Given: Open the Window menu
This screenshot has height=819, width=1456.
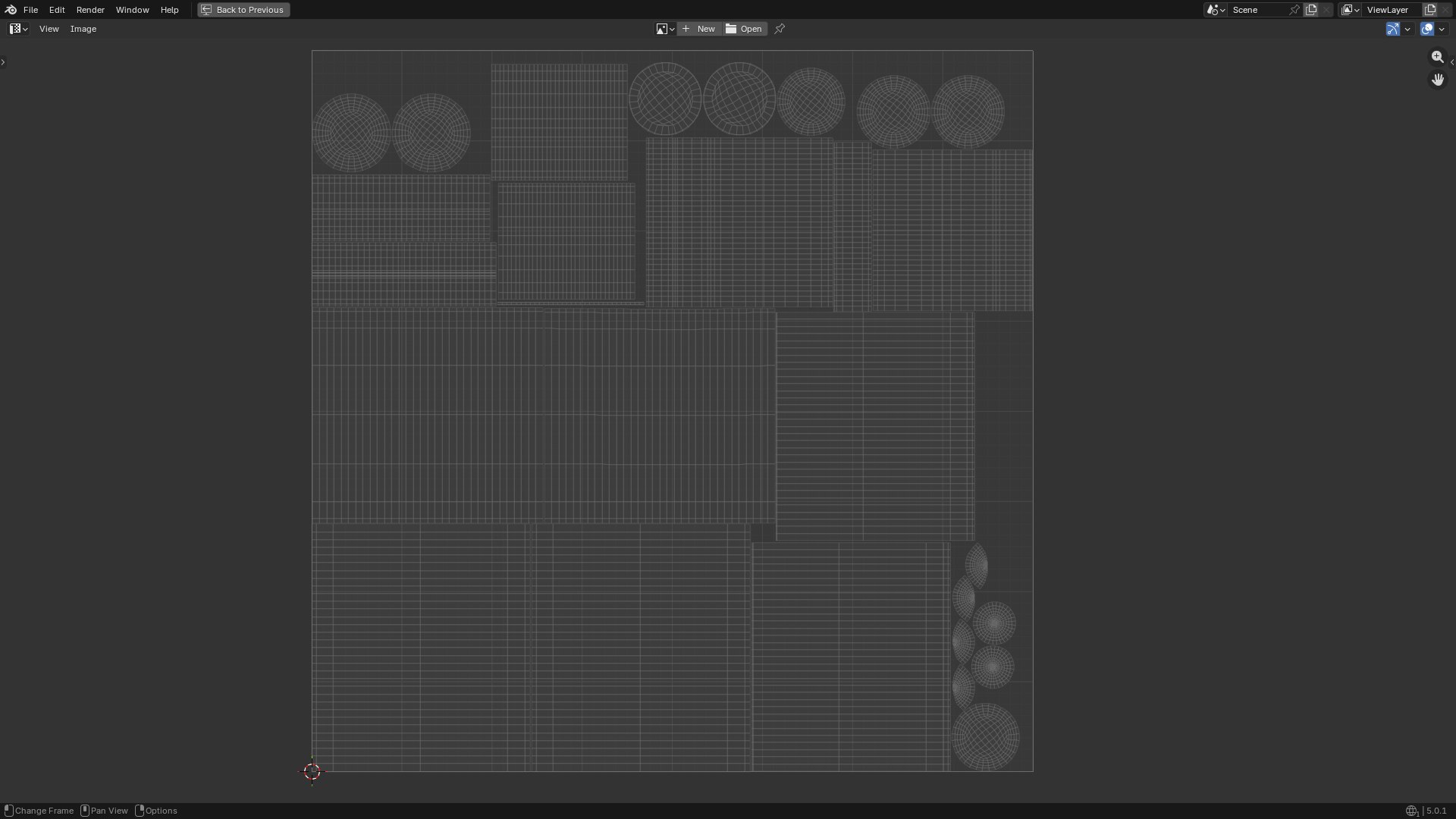Looking at the screenshot, I should pyautogui.click(x=132, y=10).
